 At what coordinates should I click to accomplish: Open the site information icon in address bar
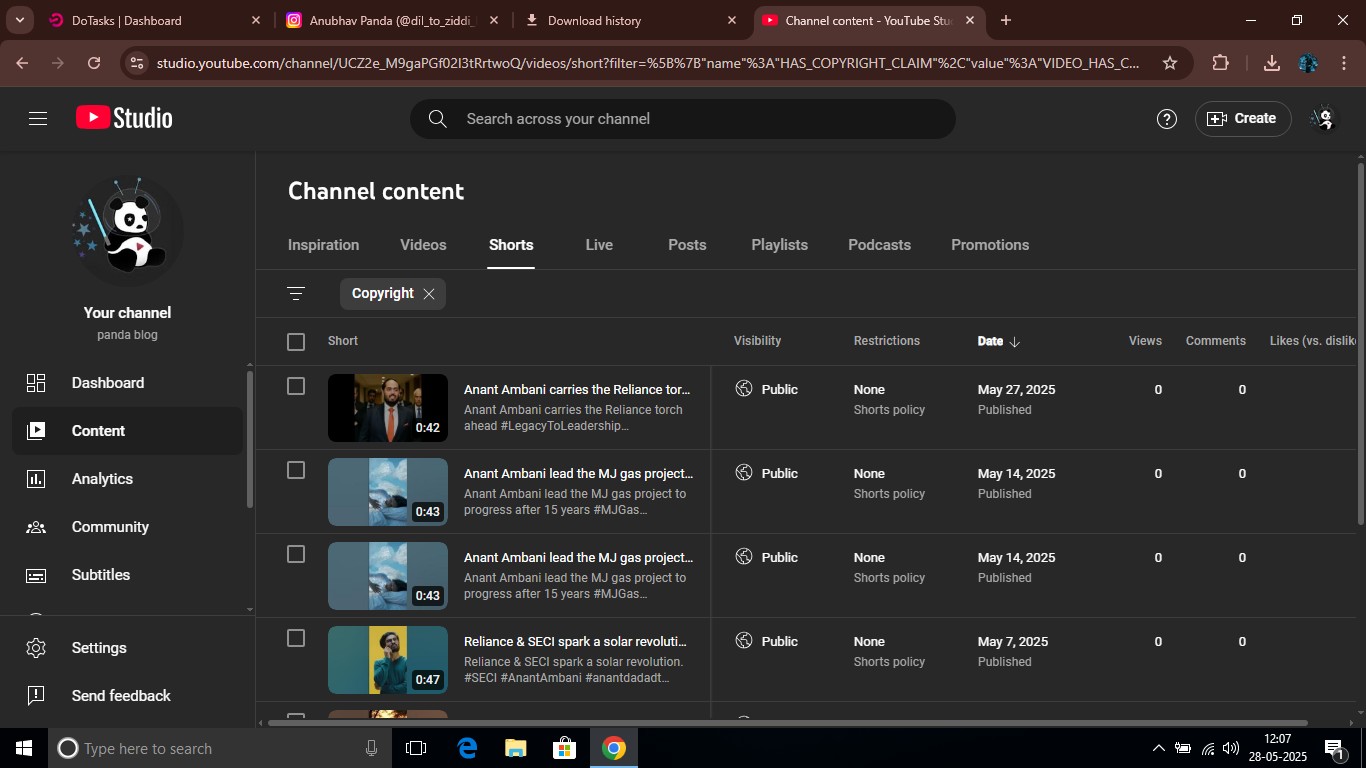(138, 63)
